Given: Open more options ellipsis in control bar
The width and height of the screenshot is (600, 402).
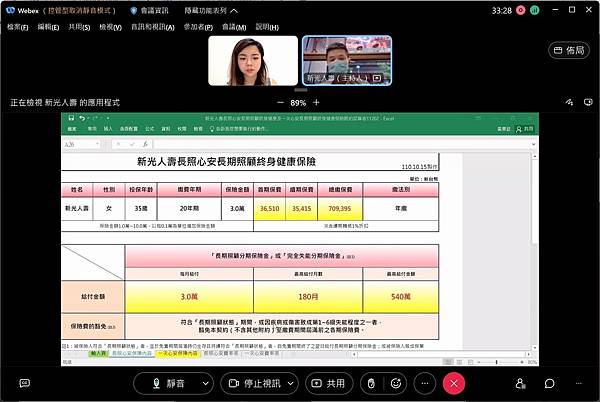Looking at the screenshot, I should point(425,383).
